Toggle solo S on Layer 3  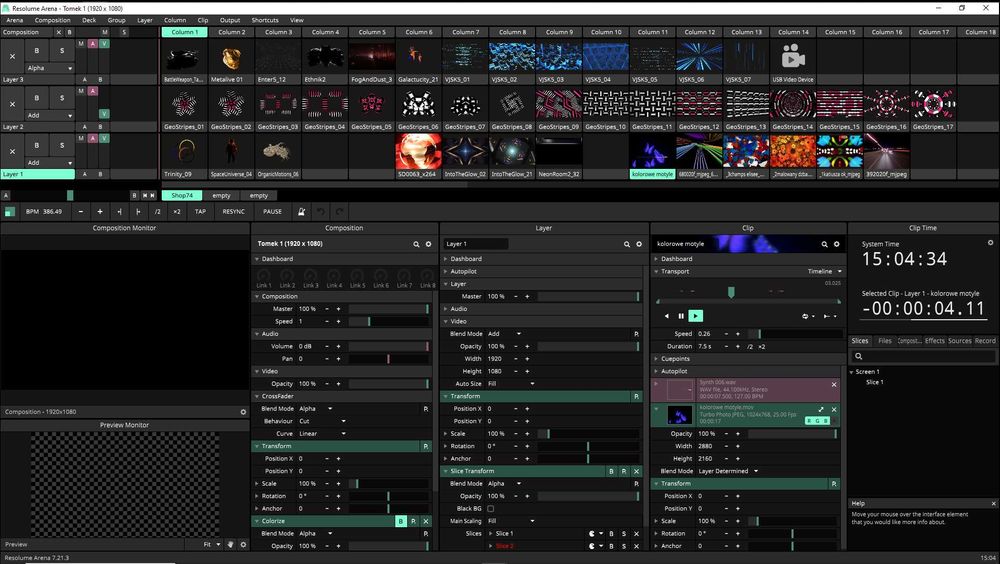(61, 49)
